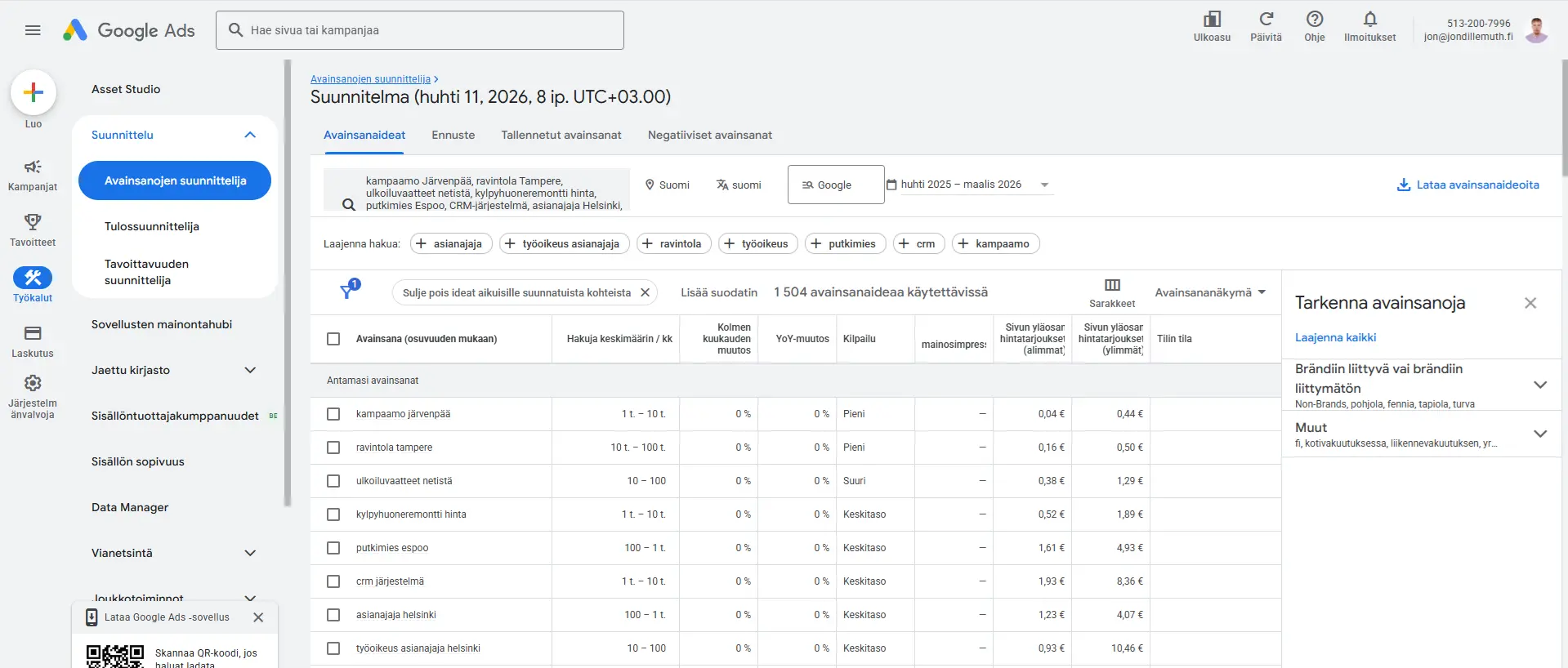Screen dimensions: 1568x668
Task: Add crm broaden-search chip
Action: click(919, 243)
